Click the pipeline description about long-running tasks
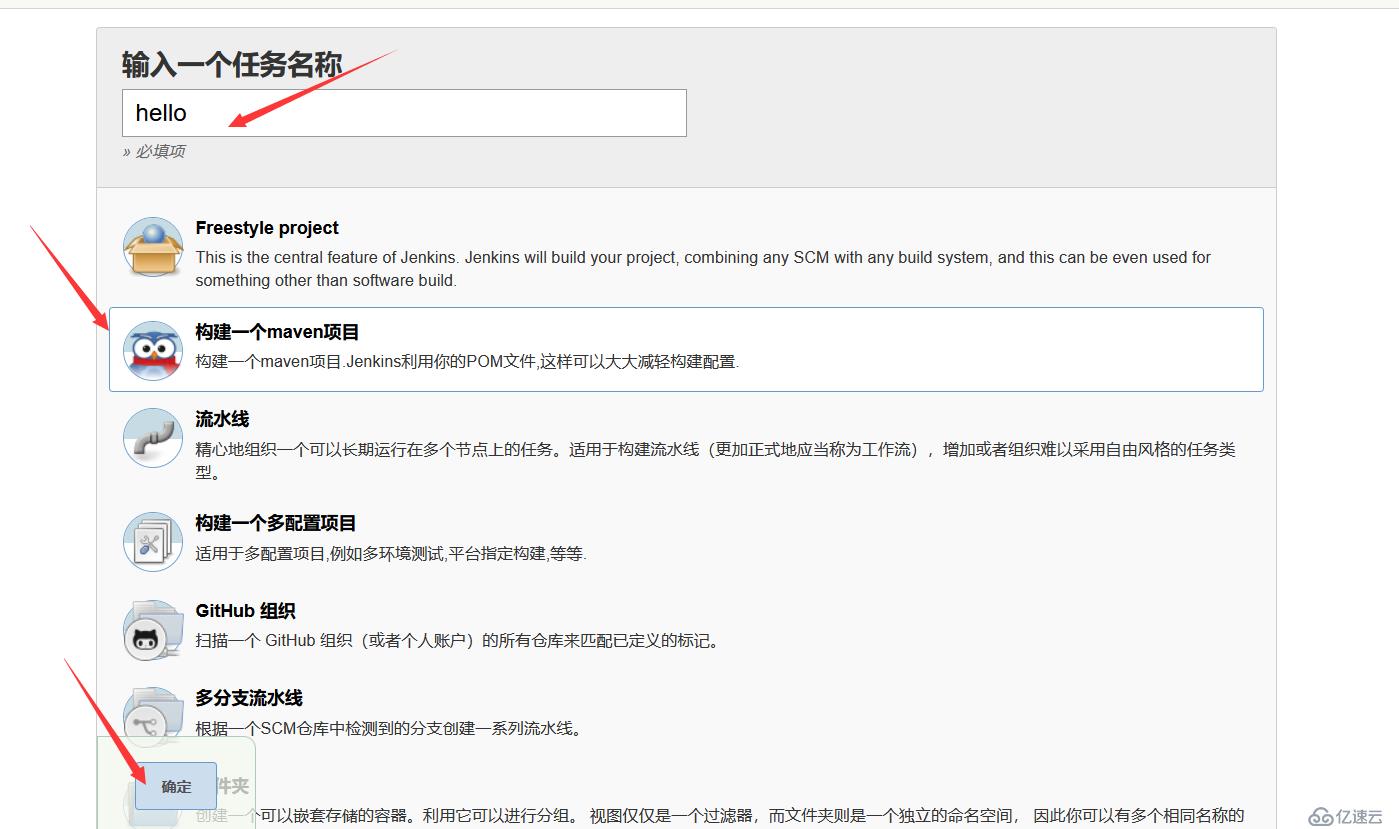 (x=716, y=460)
